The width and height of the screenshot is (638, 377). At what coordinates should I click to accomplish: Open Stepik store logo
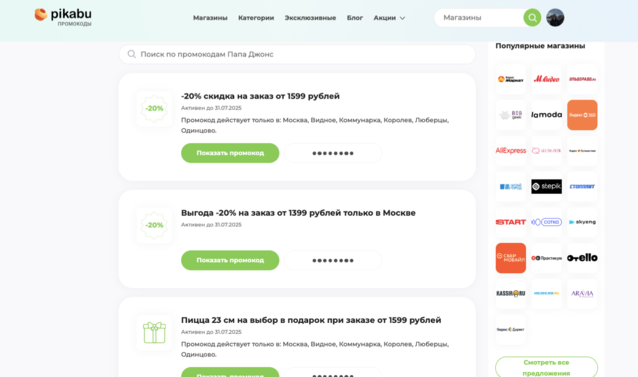[x=546, y=187]
